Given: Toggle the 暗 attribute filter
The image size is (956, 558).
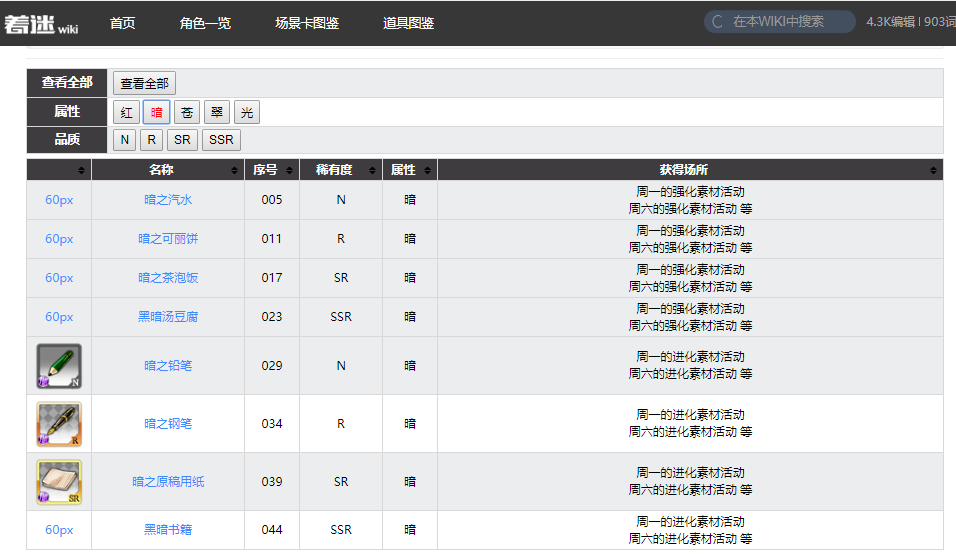Looking at the screenshot, I should click(x=157, y=112).
